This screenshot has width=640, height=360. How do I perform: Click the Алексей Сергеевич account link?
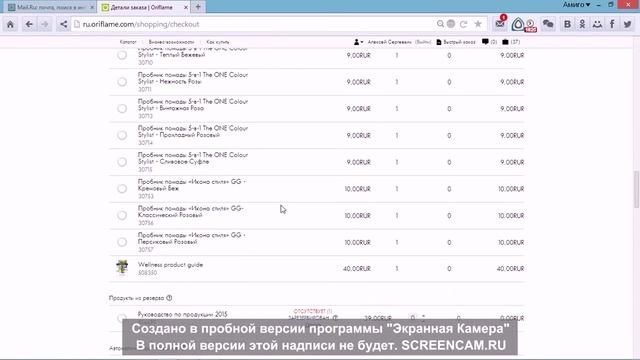click(389, 42)
